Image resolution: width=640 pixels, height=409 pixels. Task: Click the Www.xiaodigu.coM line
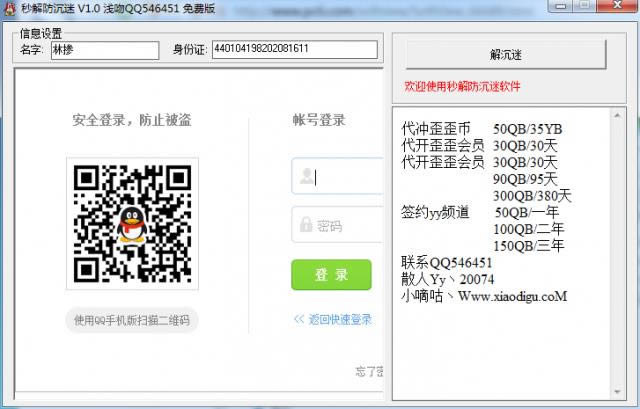513,296
